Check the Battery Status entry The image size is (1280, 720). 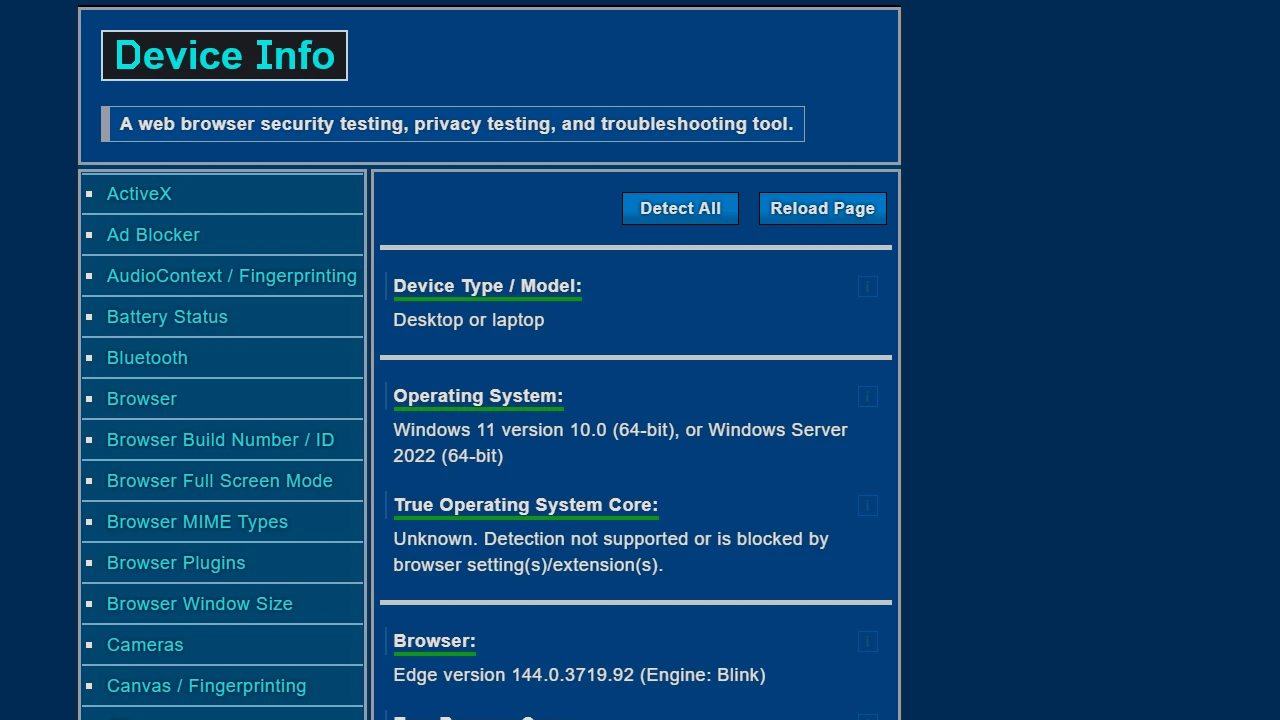point(167,317)
